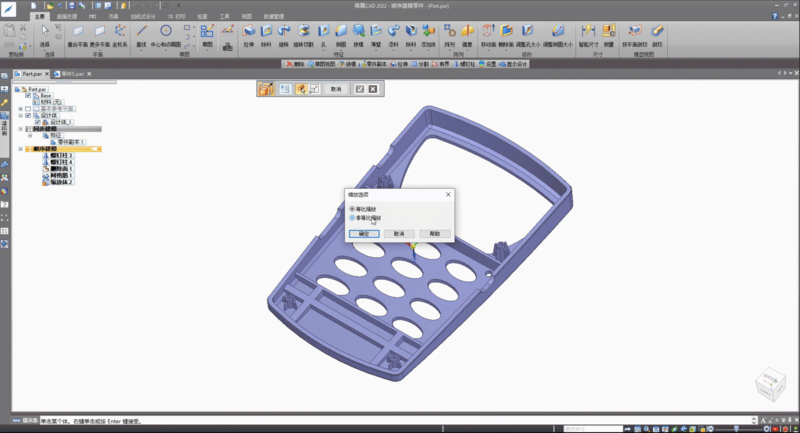Collapse the 顺序建模 section in tree
This screenshot has width=800, height=433.
point(21,149)
